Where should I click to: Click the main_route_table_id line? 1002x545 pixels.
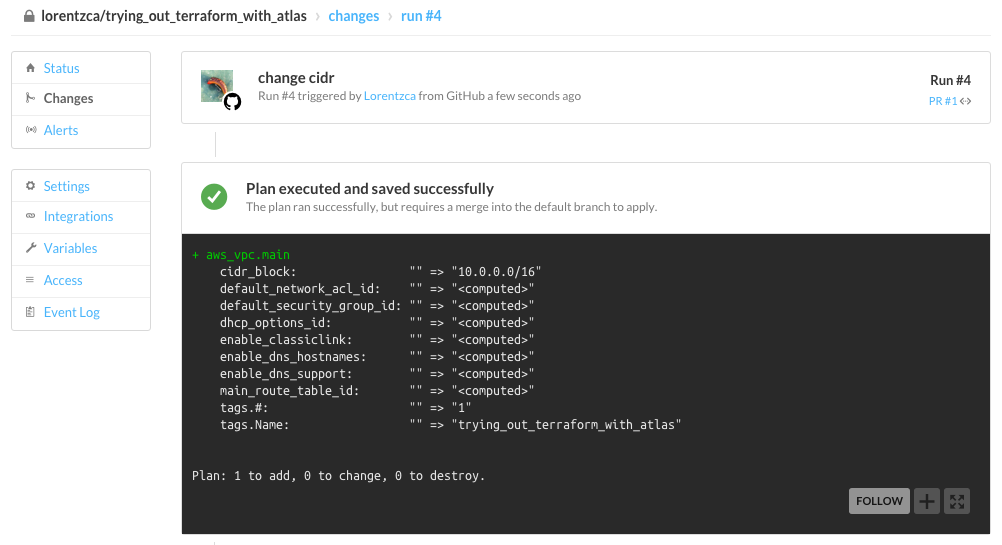click(x=377, y=390)
